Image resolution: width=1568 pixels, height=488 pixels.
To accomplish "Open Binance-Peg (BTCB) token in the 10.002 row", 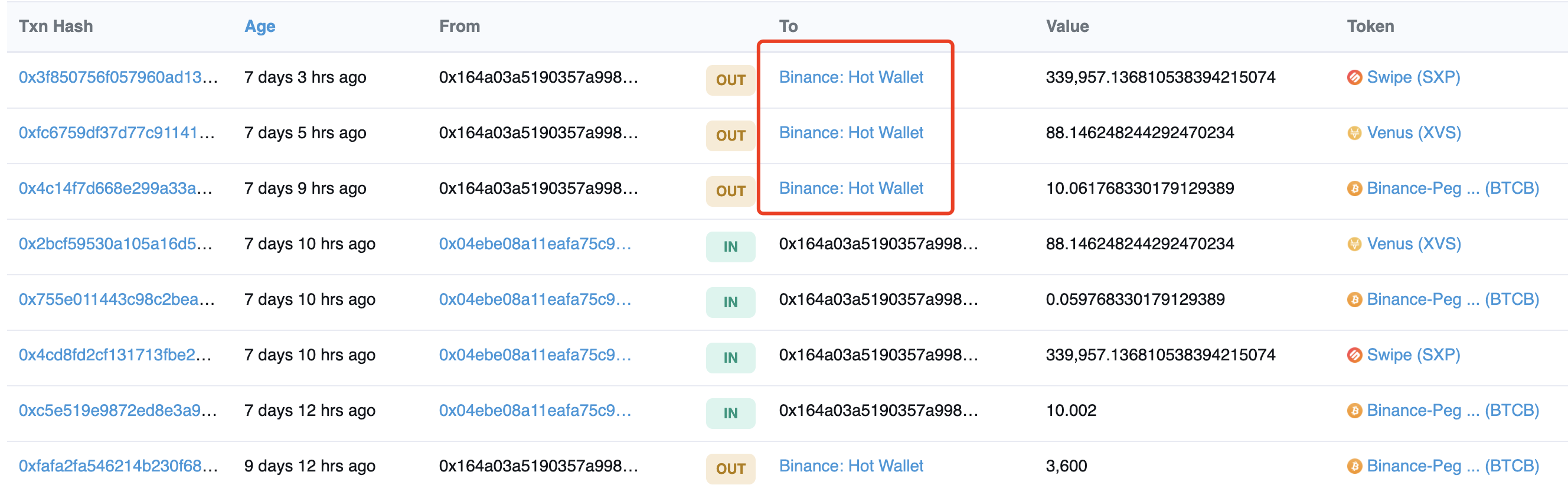I will click(1453, 410).
